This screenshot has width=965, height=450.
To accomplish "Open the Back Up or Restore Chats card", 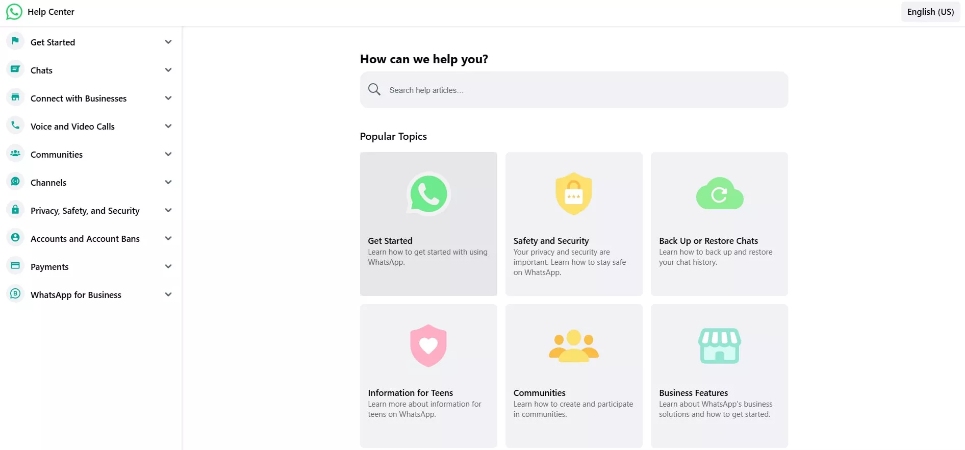I will 719,223.
